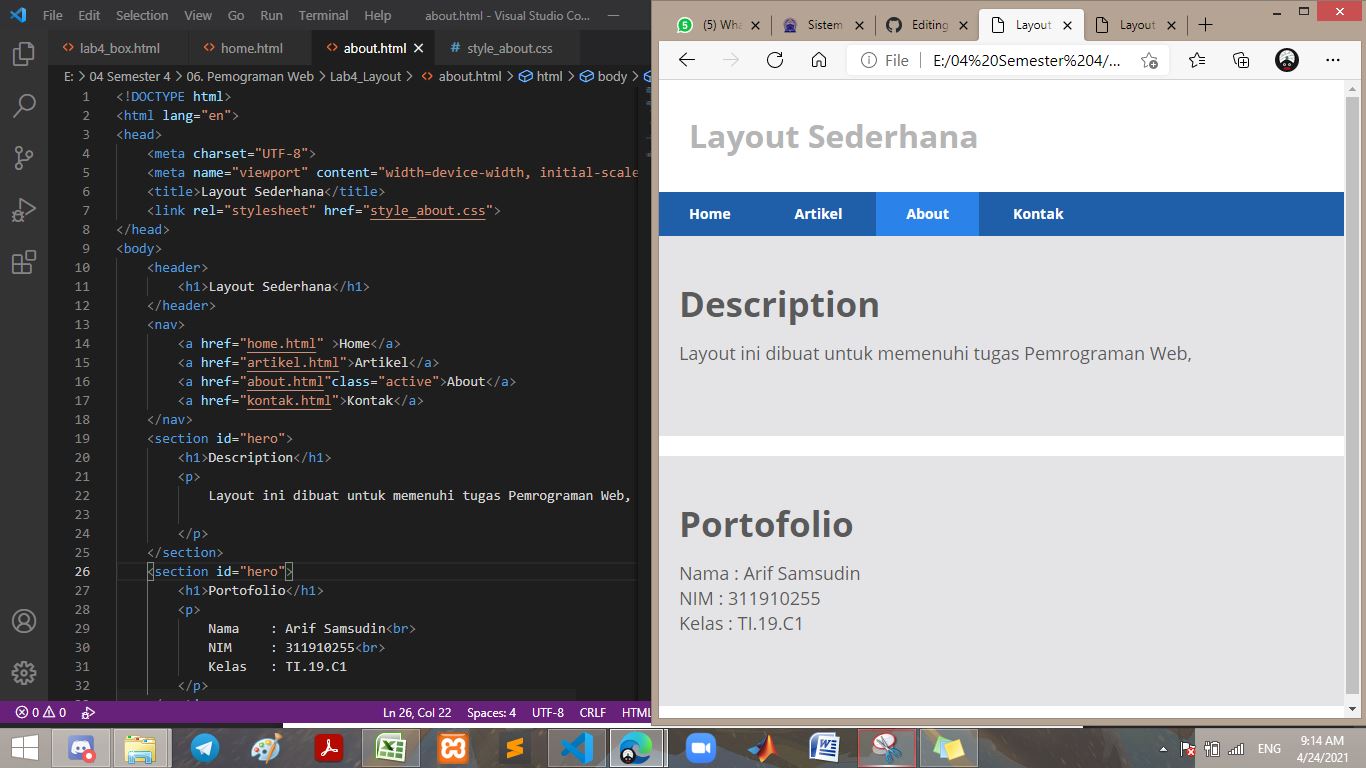Image resolution: width=1366 pixels, height=768 pixels.
Task: Open the browser profile avatar
Action: (x=1287, y=60)
